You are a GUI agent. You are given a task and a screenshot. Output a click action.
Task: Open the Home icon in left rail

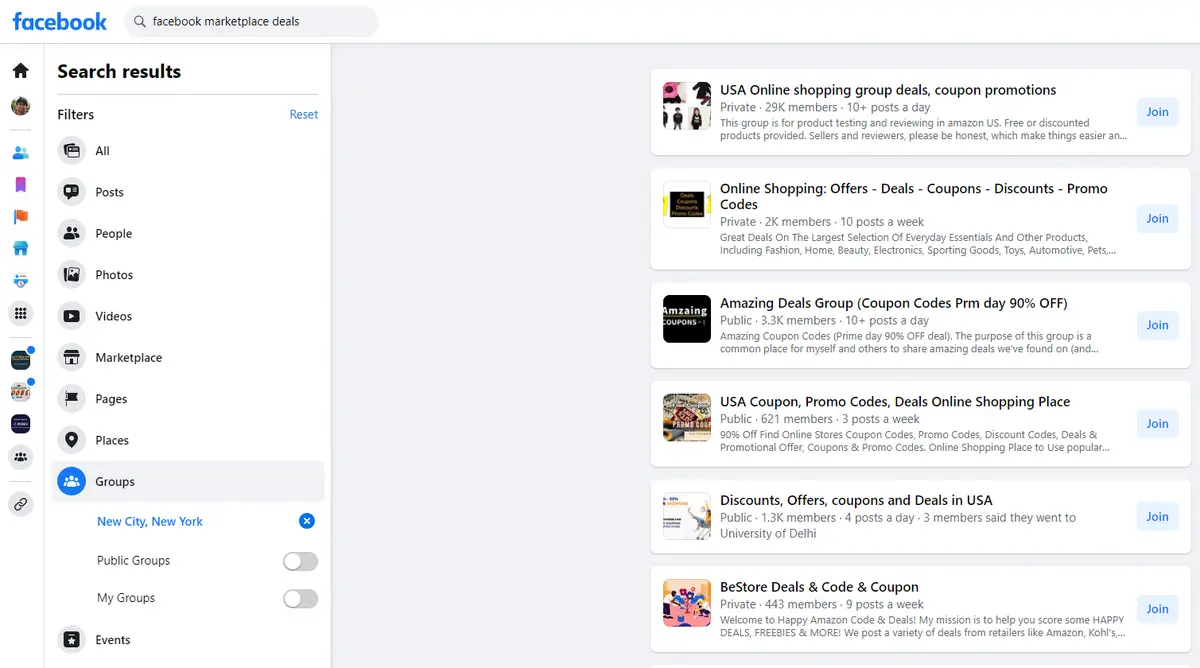coord(20,71)
